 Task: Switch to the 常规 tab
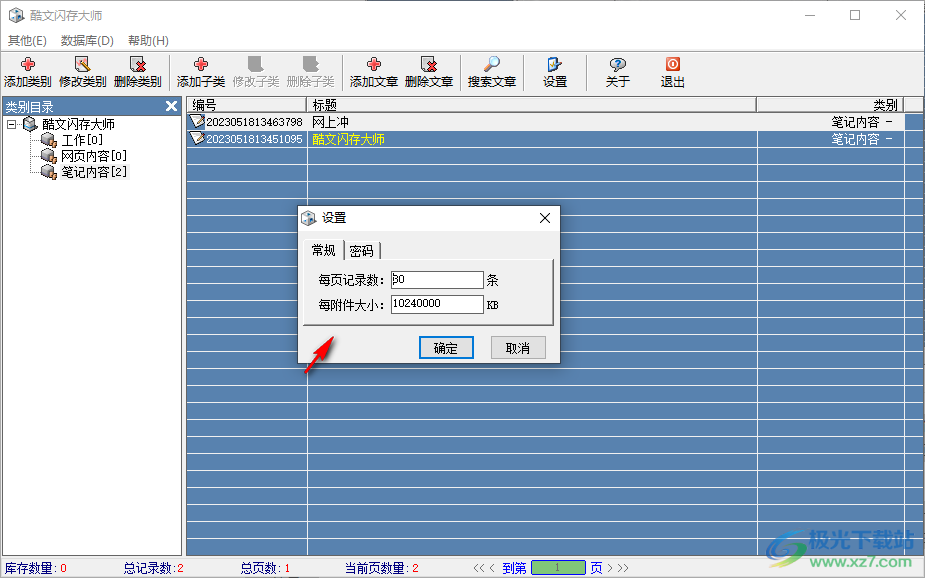323,250
